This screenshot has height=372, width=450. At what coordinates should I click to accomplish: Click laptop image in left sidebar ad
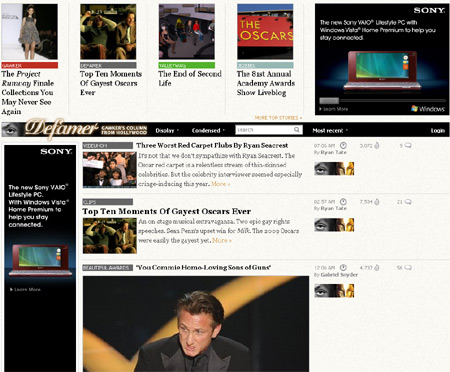40,260
